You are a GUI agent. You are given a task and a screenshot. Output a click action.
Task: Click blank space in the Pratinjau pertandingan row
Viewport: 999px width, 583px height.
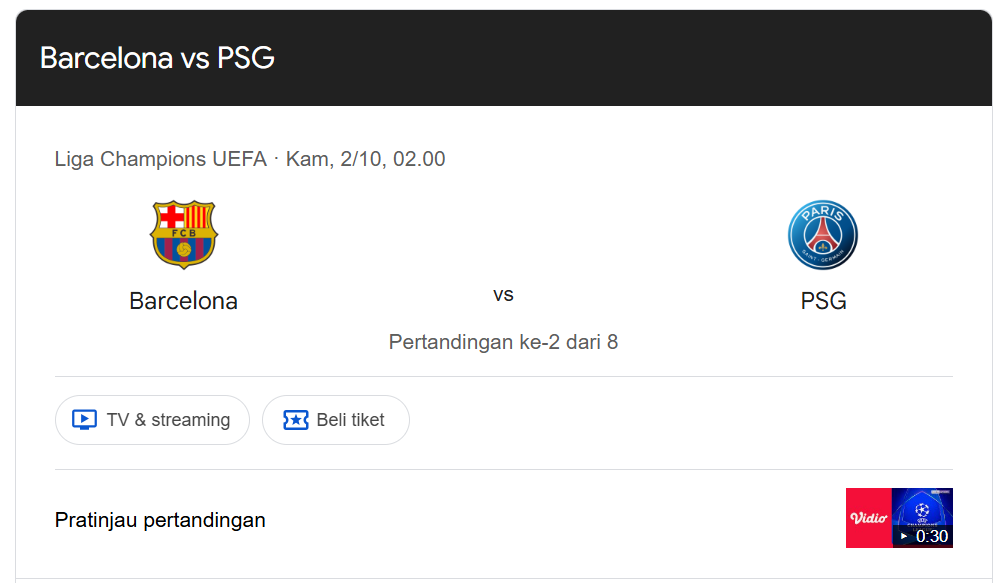[x=550, y=520]
